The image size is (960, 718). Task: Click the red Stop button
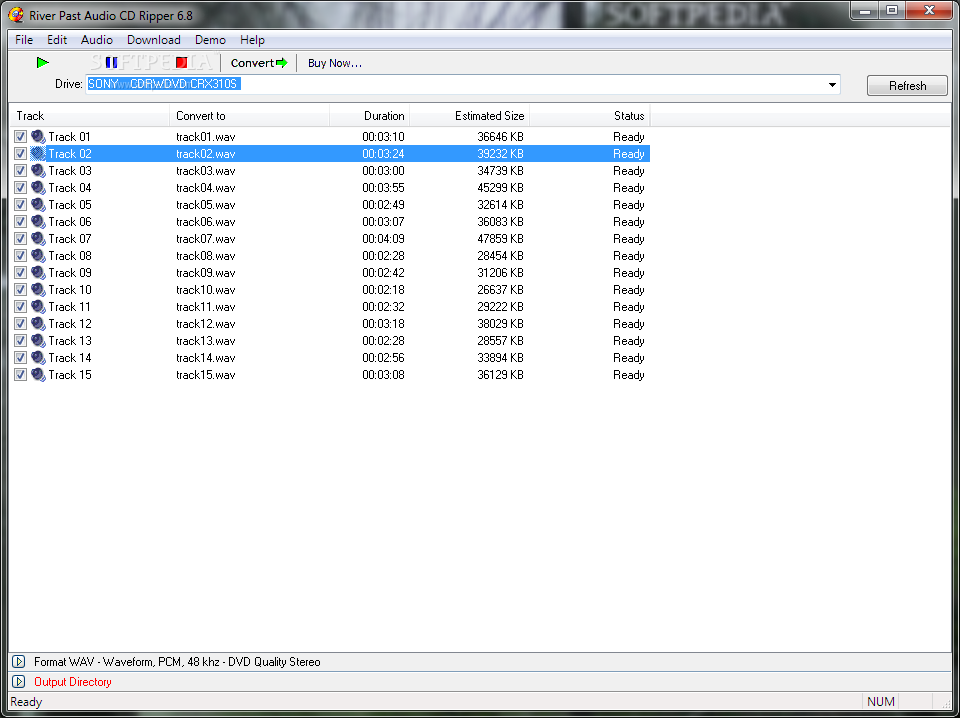(x=181, y=62)
